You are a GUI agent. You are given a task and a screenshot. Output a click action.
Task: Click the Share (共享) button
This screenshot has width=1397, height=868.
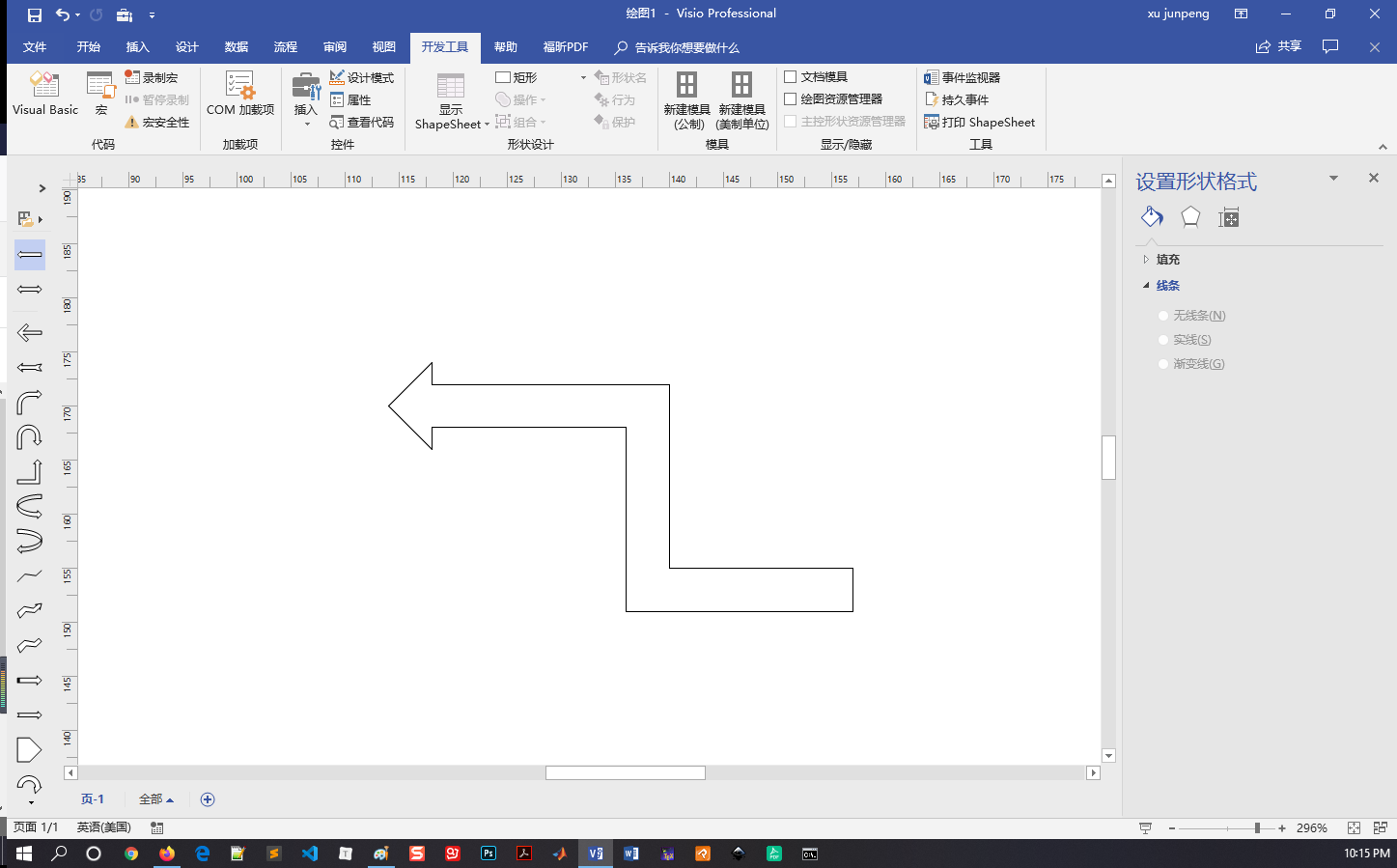pos(1278,46)
